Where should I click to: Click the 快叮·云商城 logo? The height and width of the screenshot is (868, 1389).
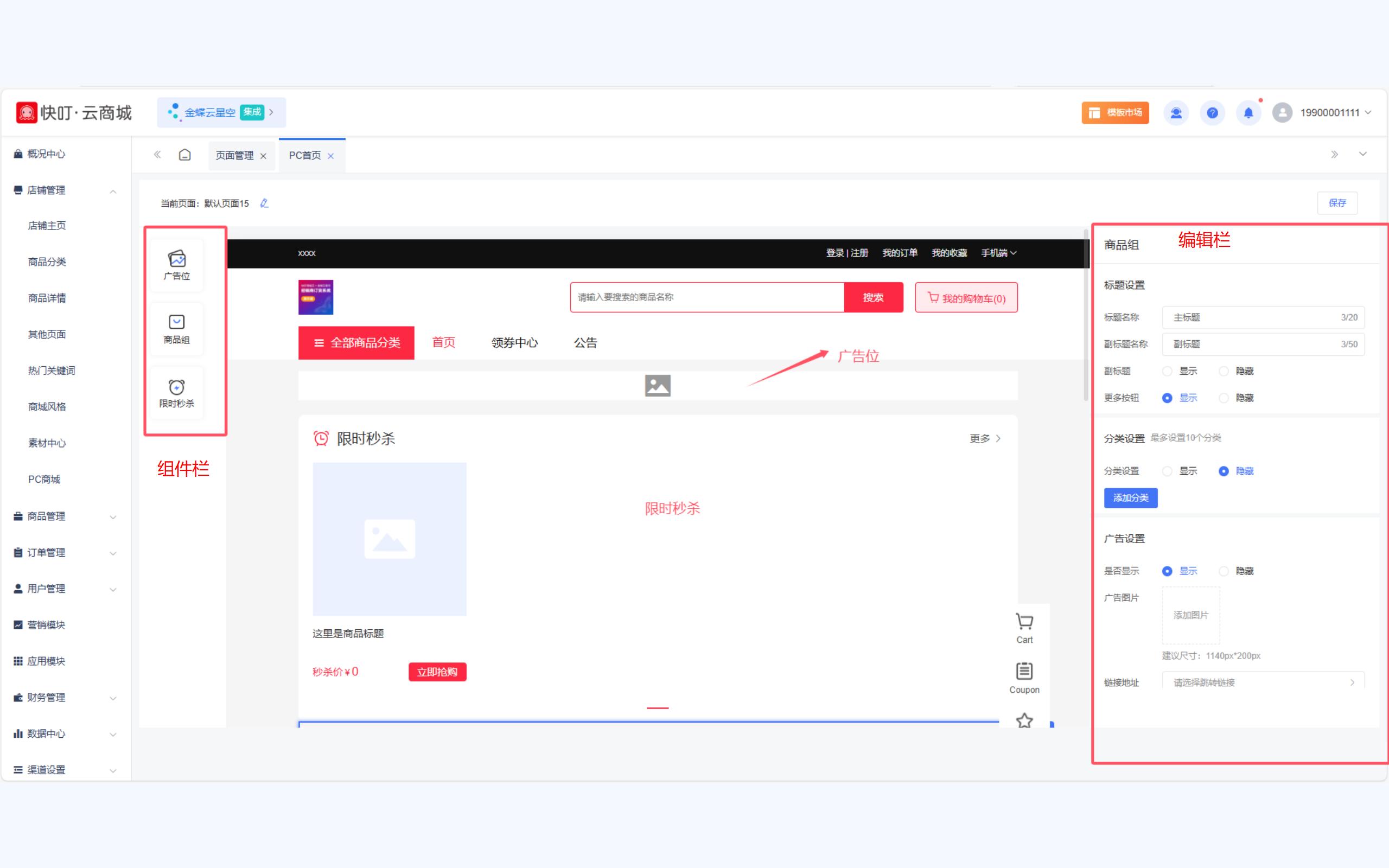click(x=74, y=112)
